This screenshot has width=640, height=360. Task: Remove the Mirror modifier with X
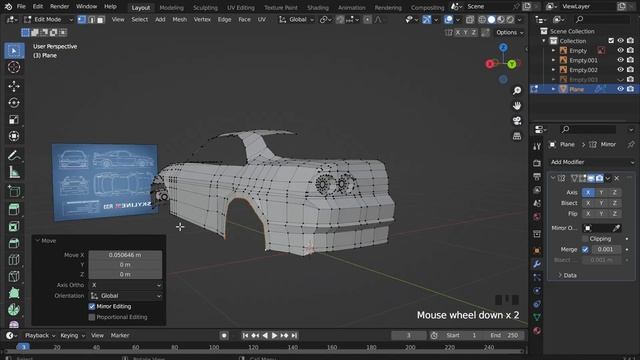coord(617,178)
